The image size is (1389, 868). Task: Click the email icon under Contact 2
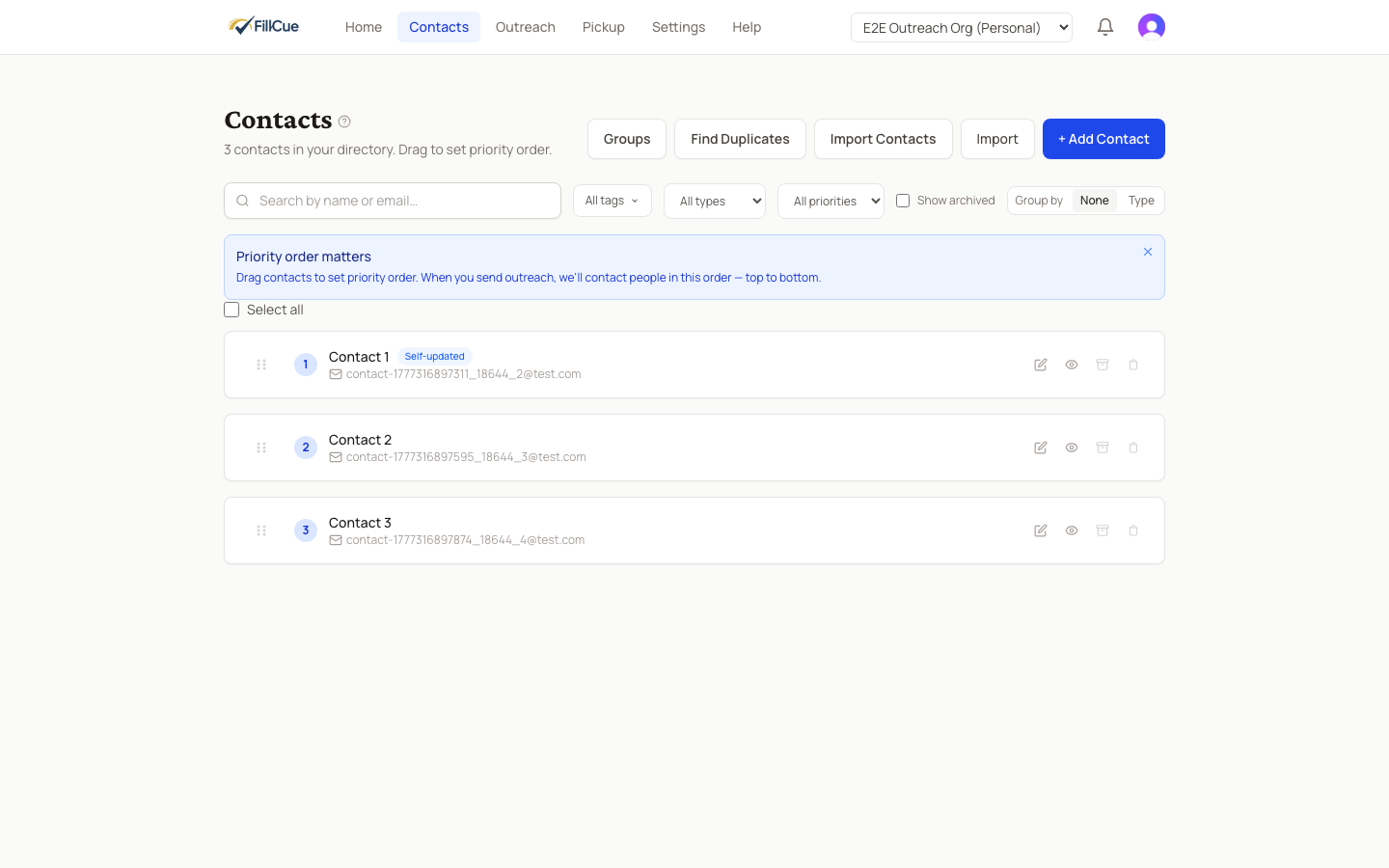click(336, 457)
